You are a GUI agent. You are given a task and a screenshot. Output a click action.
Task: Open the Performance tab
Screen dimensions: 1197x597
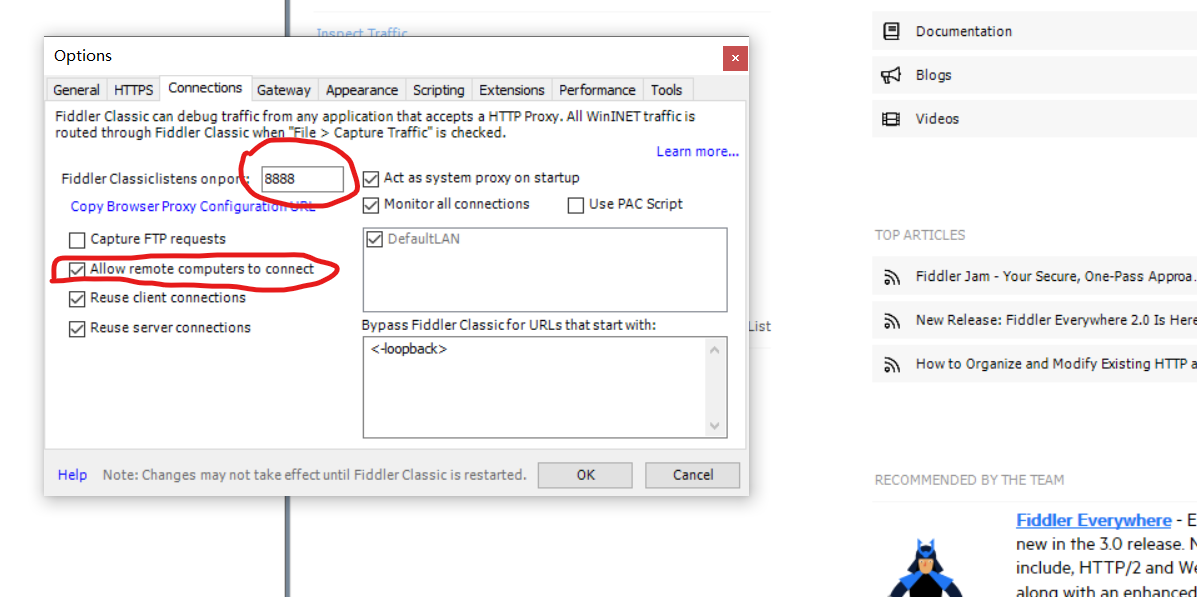tap(597, 90)
